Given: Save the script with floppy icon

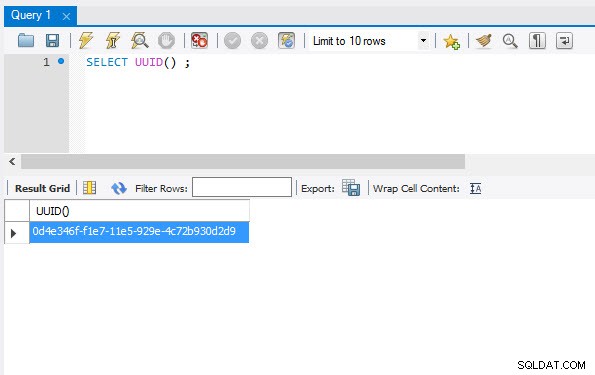Looking at the screenshot, I should tap(52, 40).
